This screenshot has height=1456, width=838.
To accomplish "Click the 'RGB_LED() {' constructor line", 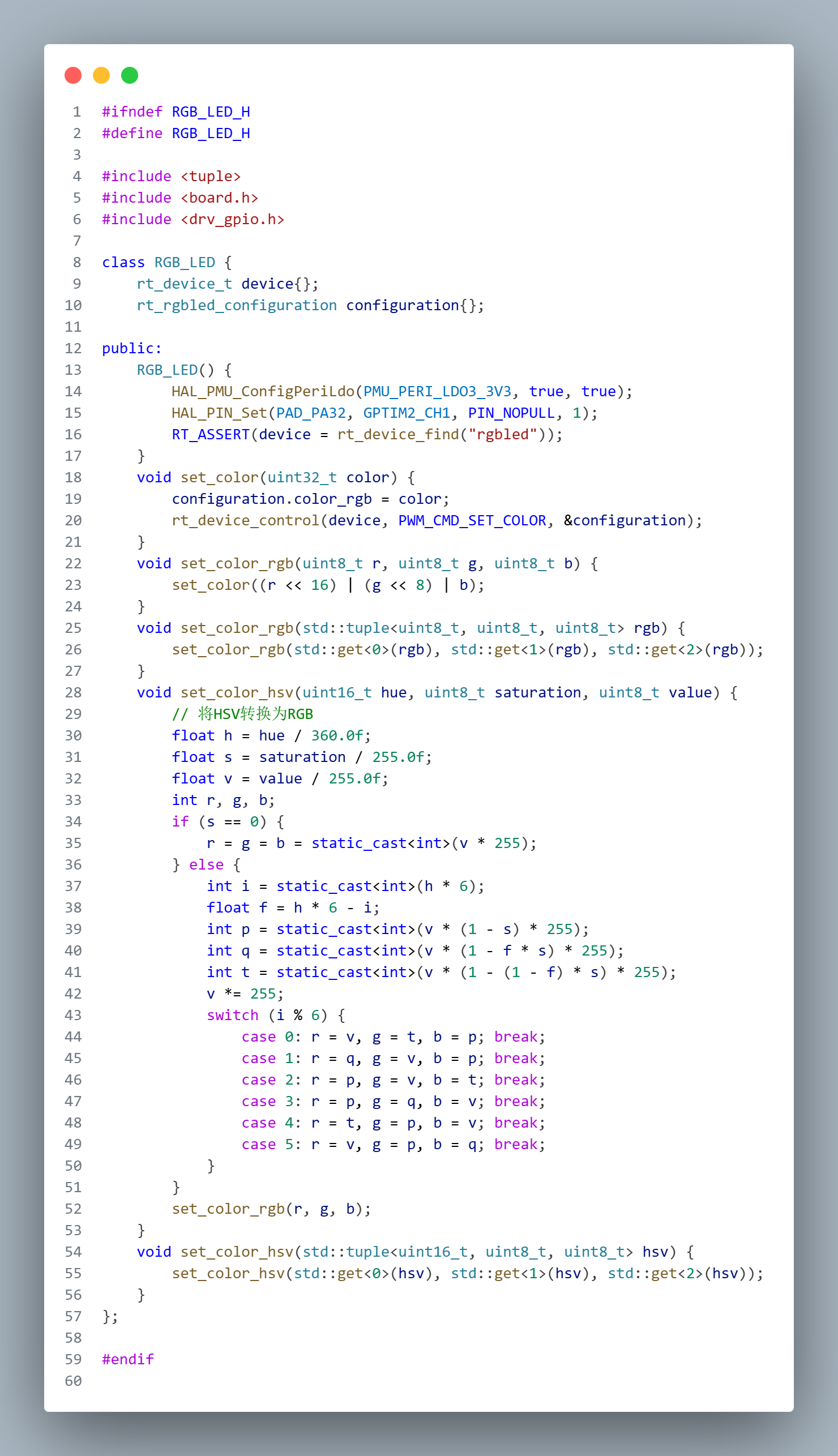I will pos(185,370).
